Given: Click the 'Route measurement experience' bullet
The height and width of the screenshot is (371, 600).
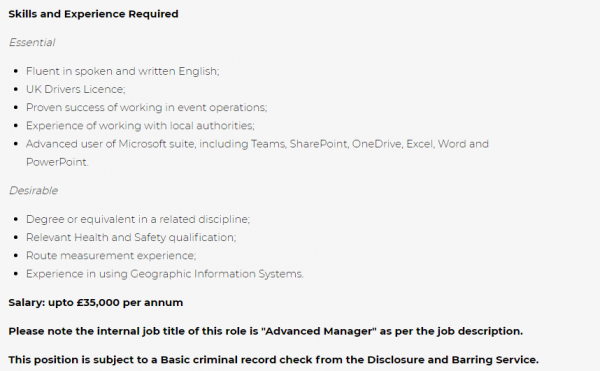Looking at the screenshot, I should 111,255.
